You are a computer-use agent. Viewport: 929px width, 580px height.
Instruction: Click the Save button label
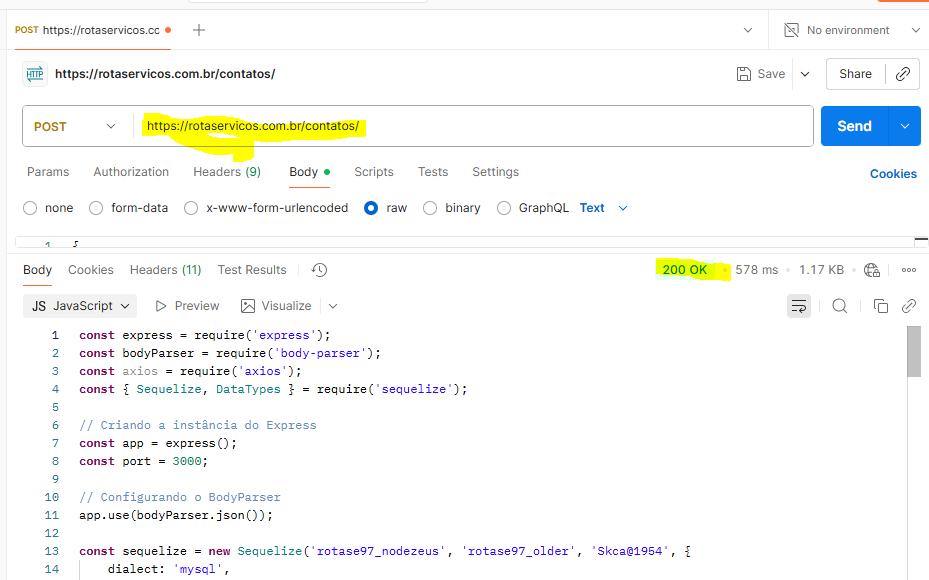pyautogui.click(x=771, y=74)
